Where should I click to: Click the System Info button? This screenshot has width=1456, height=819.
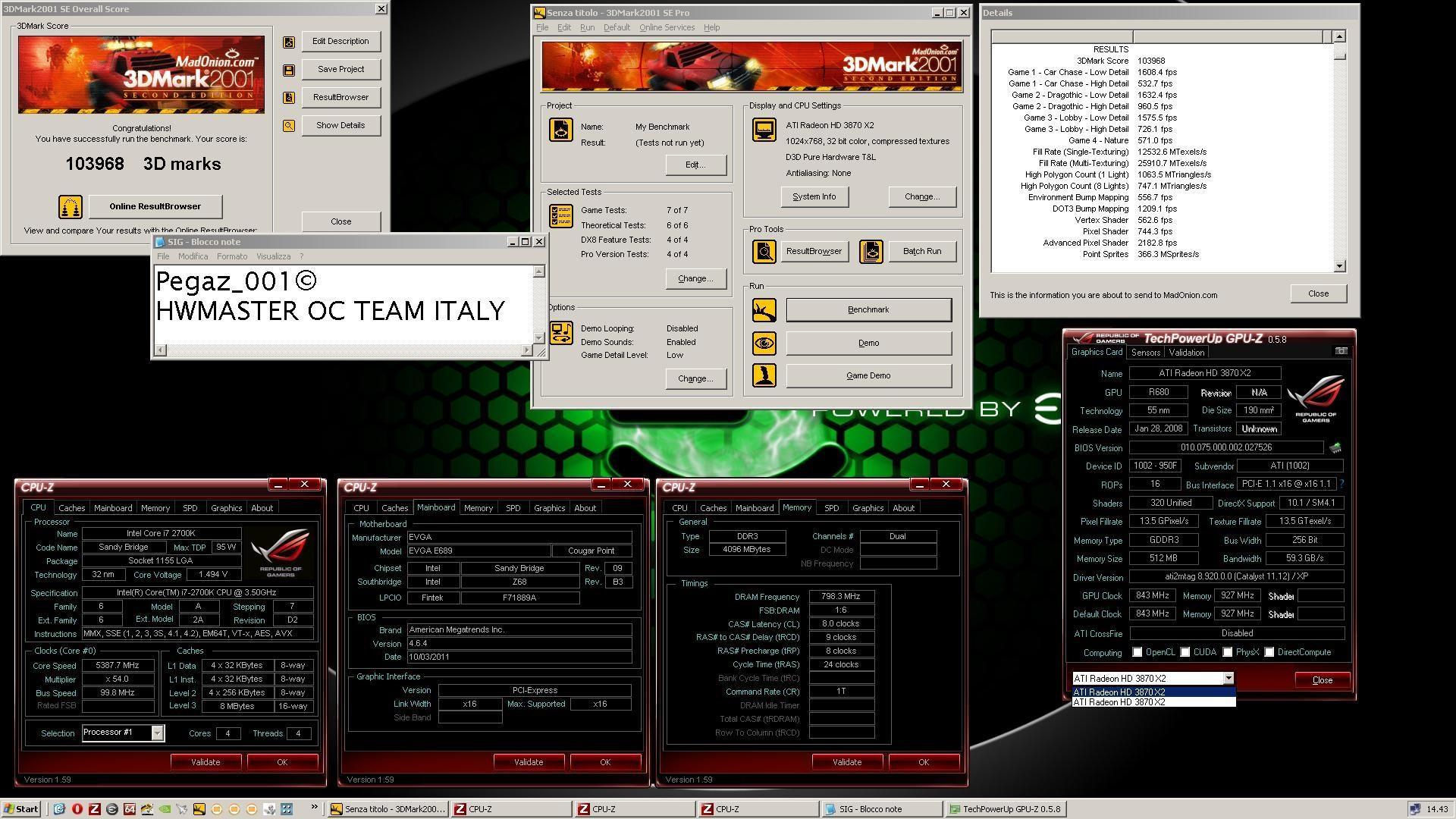pos(814,197)
